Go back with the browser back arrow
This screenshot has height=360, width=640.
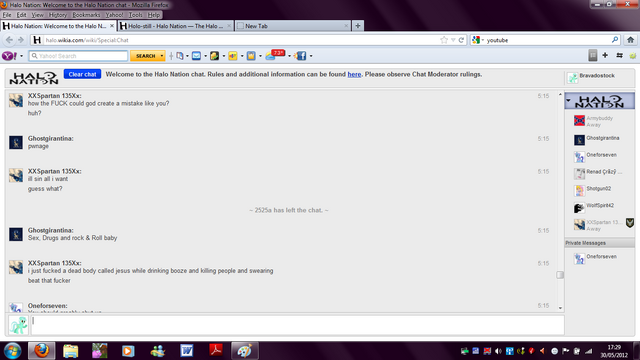tap(9, 40)
